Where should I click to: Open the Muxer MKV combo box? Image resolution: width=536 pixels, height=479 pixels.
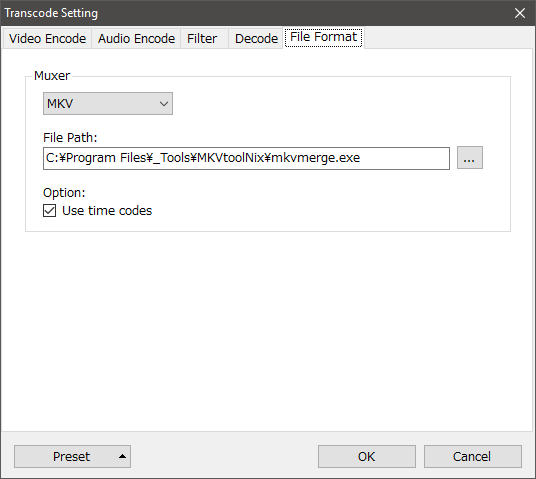tap(108, 103)
